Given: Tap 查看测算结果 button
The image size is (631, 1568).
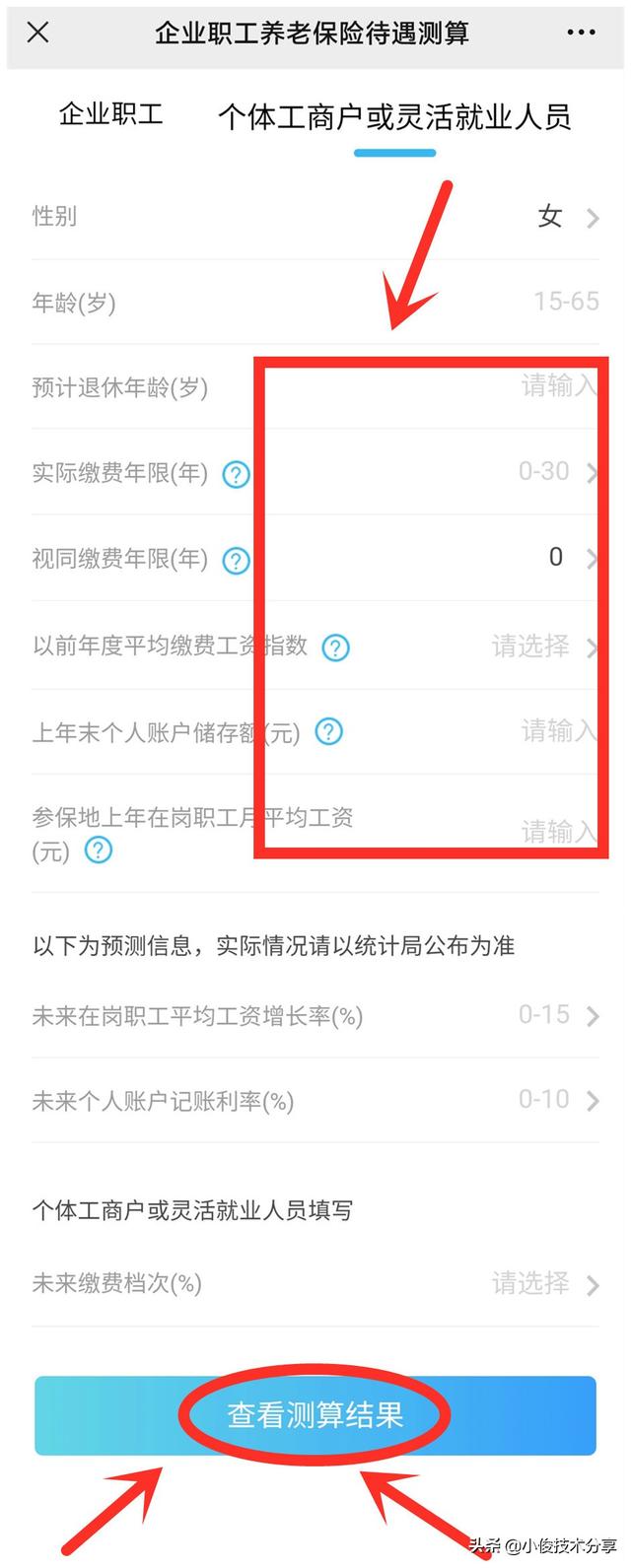Looking at the screenshot, I should coord(315,1415).
